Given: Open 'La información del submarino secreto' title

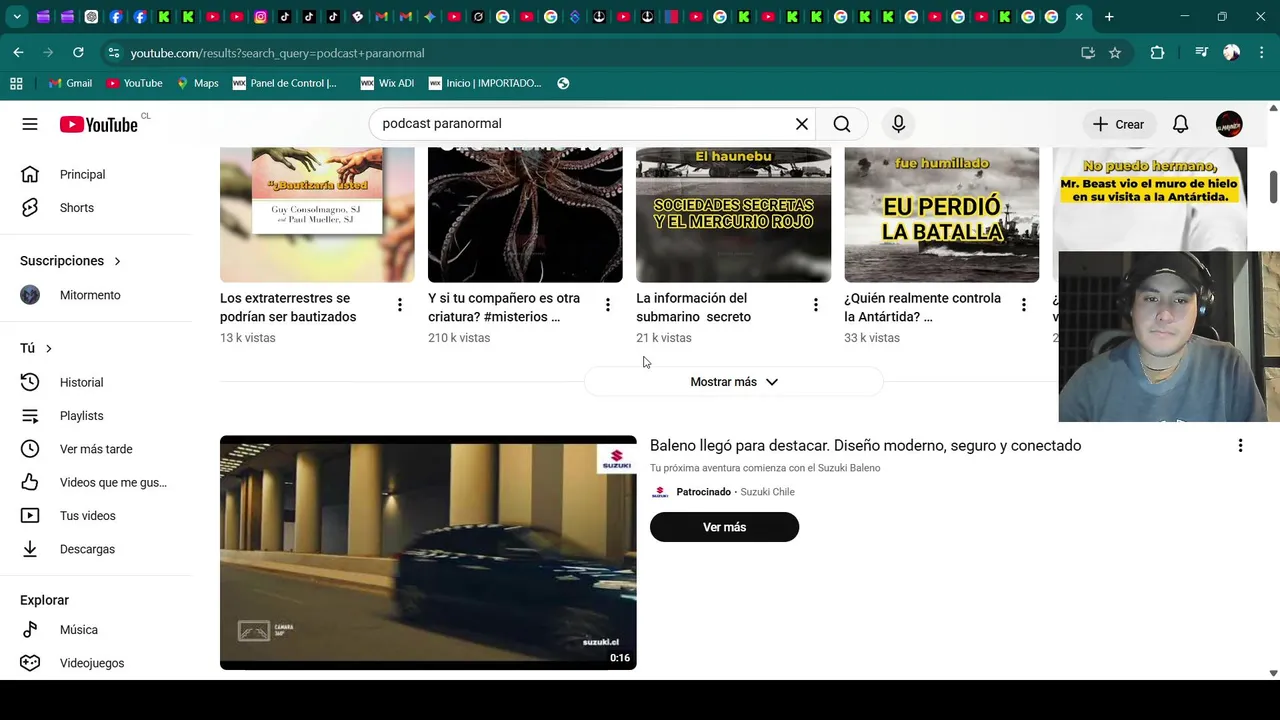Looking at the screenshot, I should coord(693,307).
